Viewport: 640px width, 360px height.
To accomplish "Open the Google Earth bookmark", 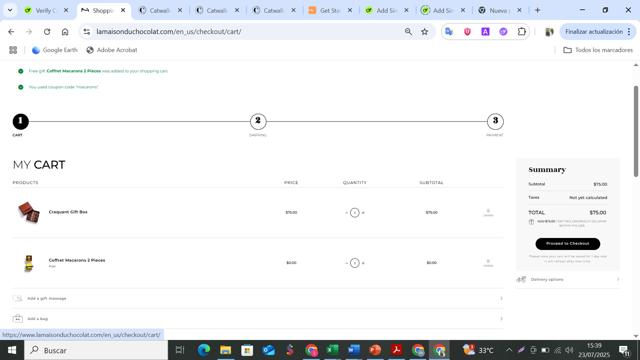I will coord(55,50).
